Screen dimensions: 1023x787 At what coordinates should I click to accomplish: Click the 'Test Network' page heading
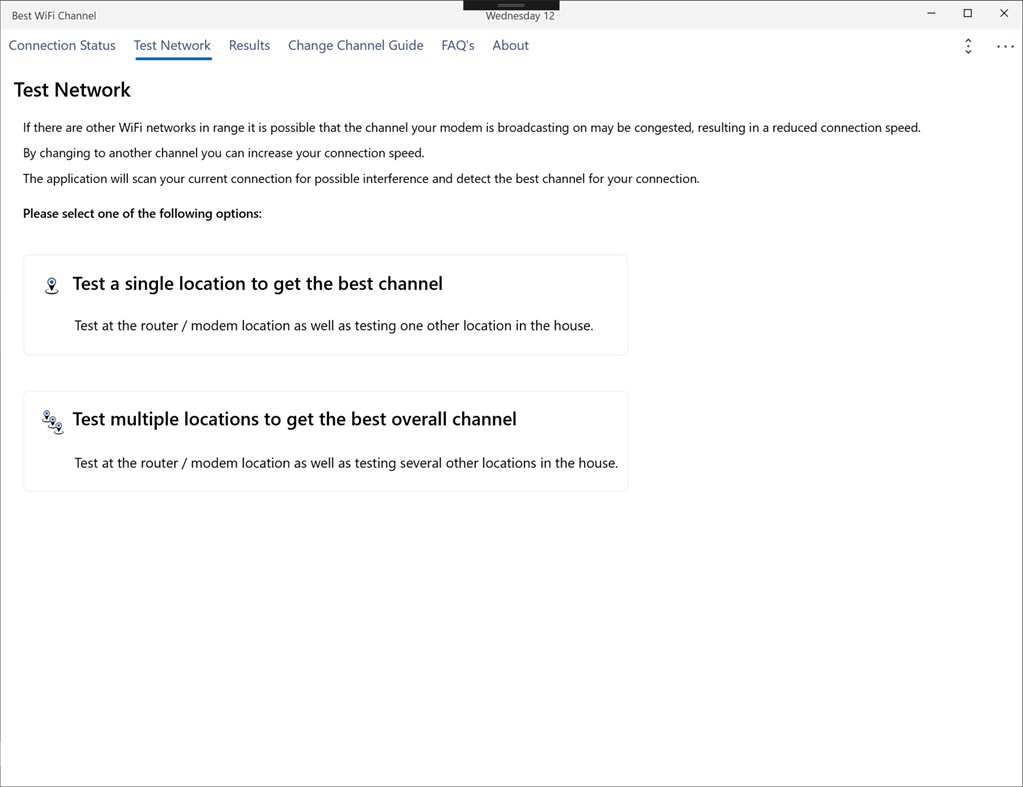(72, 89)
